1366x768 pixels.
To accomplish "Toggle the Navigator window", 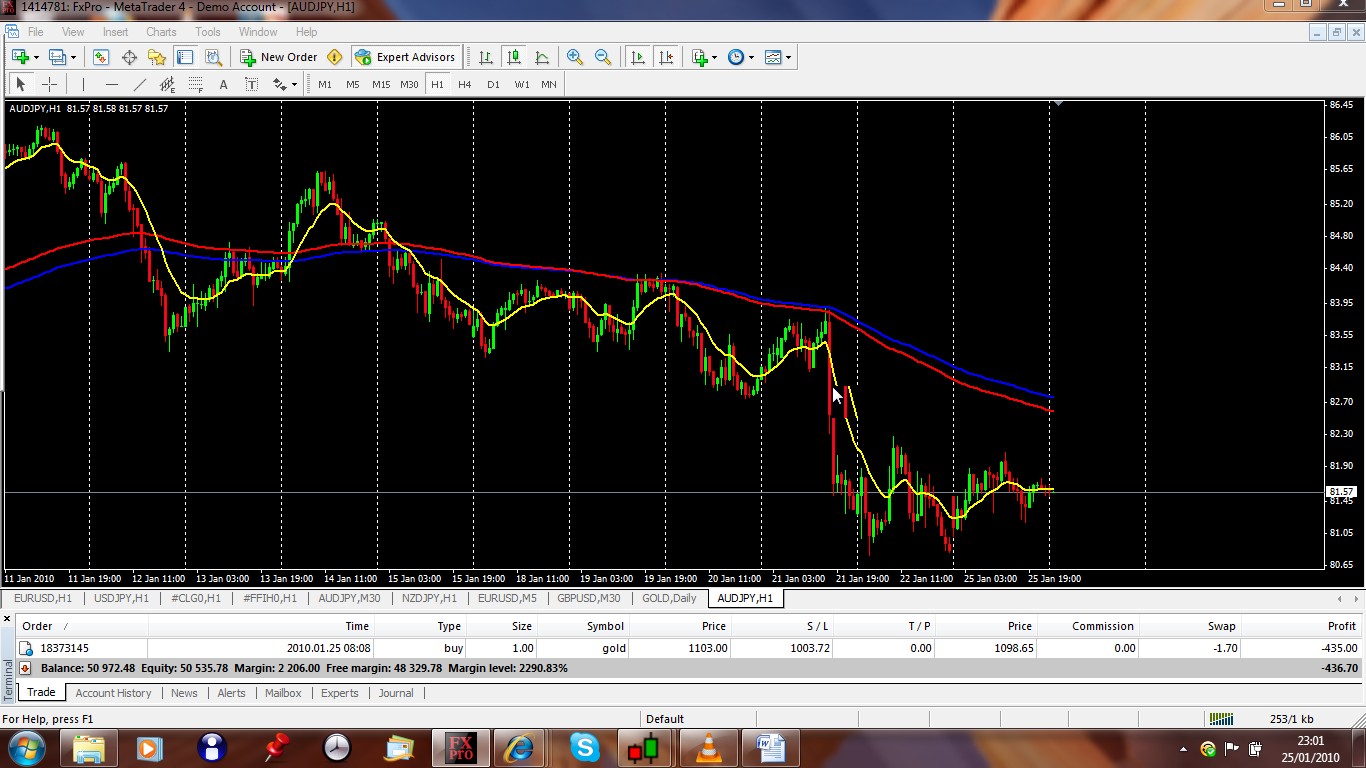I will (157, 57).
